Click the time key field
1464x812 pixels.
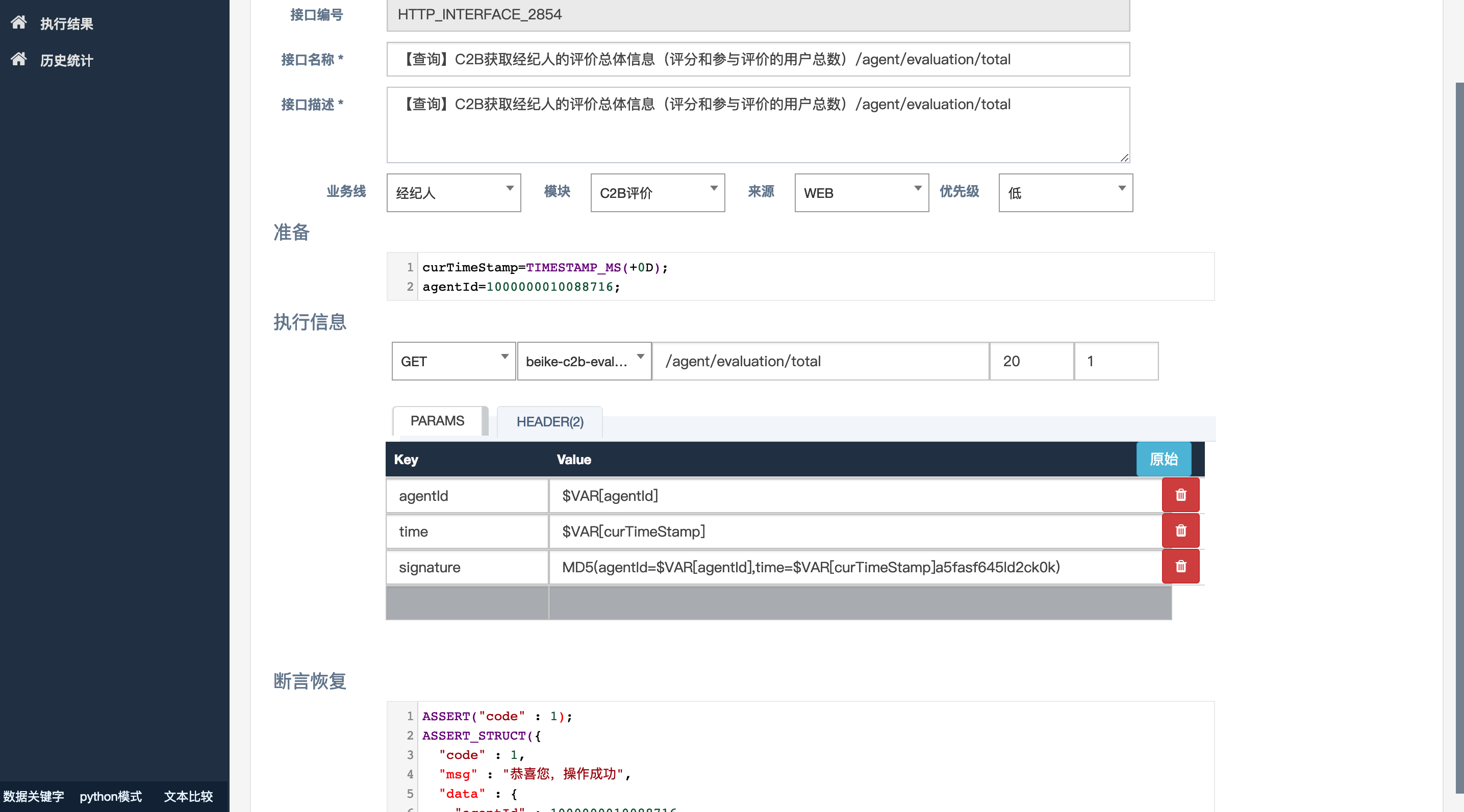pyautogui.click(x=467, y=531)
